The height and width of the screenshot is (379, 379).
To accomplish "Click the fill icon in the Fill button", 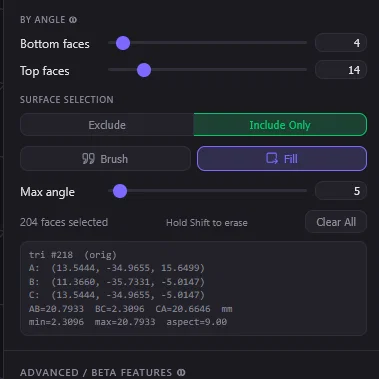I will point(272,158).
